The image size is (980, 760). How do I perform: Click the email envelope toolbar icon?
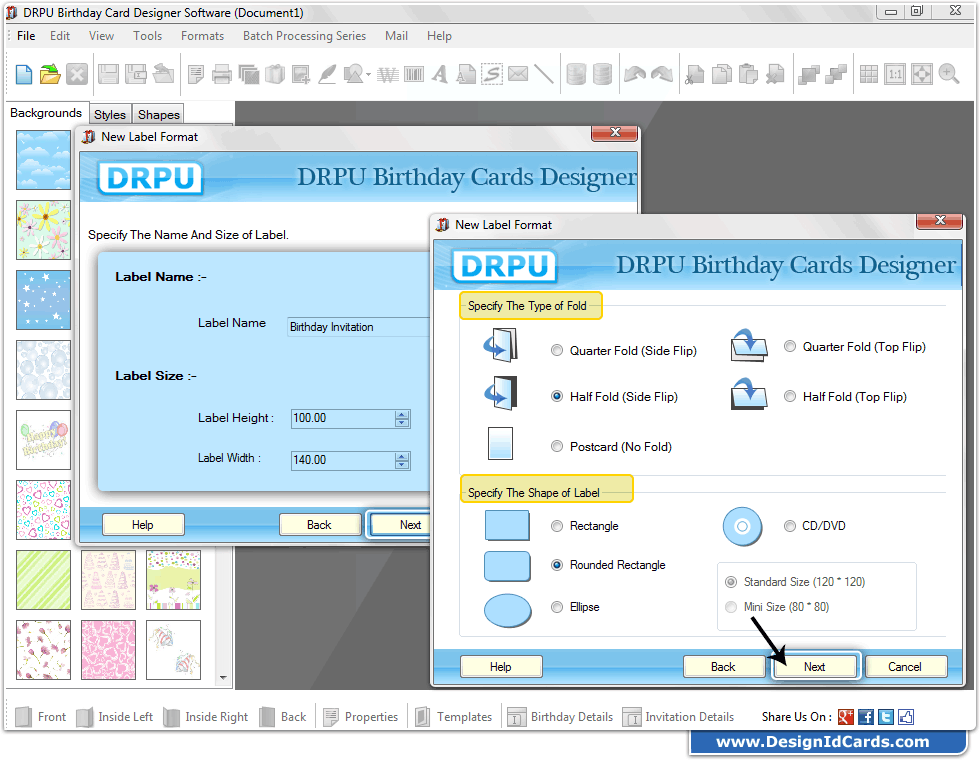(x=518, y=74)
